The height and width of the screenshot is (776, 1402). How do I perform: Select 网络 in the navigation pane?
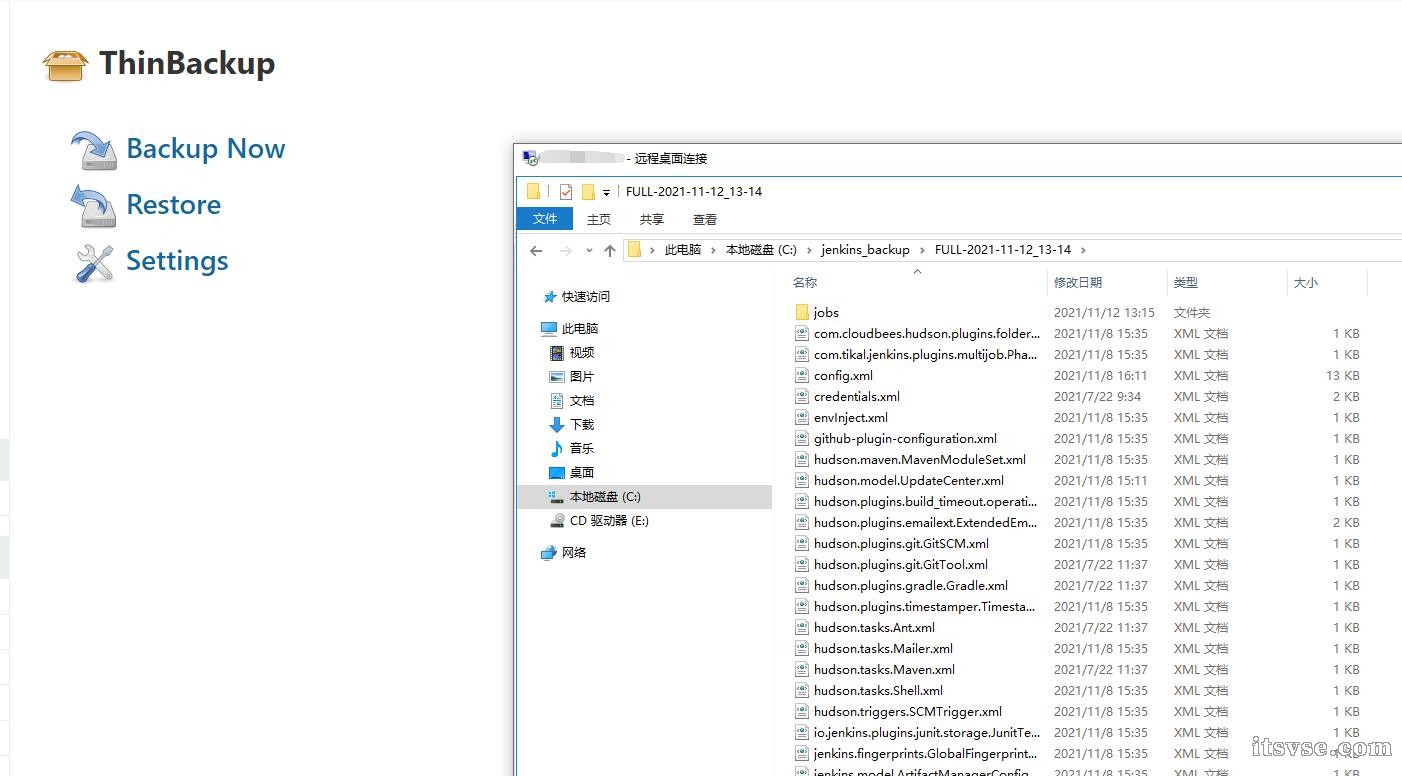pyautogui.click(x=574, y=553)
